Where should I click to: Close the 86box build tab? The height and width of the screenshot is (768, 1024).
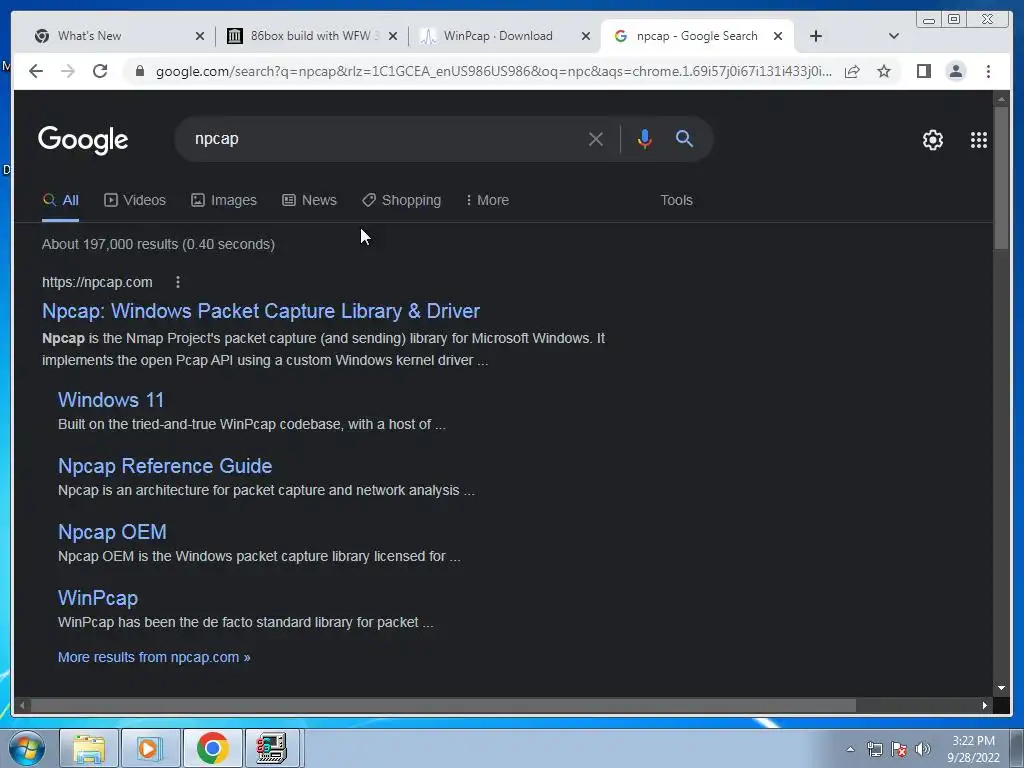(392, 37)
